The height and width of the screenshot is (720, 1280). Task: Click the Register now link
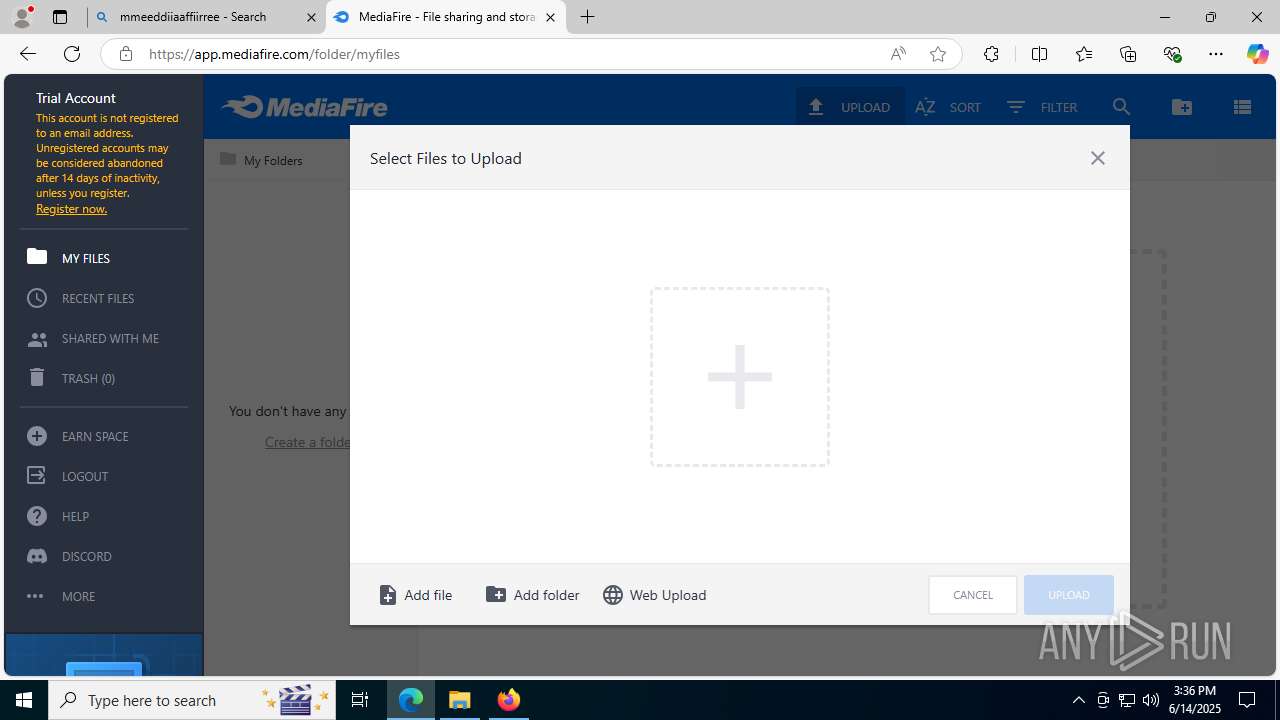[71, 209]
